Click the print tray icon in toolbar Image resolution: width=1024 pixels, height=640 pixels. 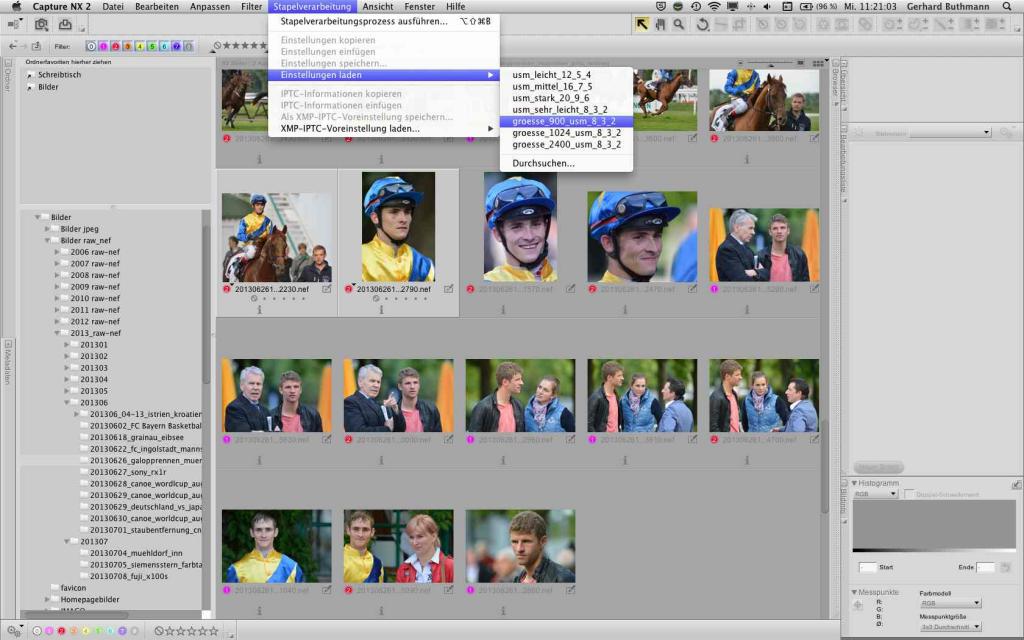point(65,25)
